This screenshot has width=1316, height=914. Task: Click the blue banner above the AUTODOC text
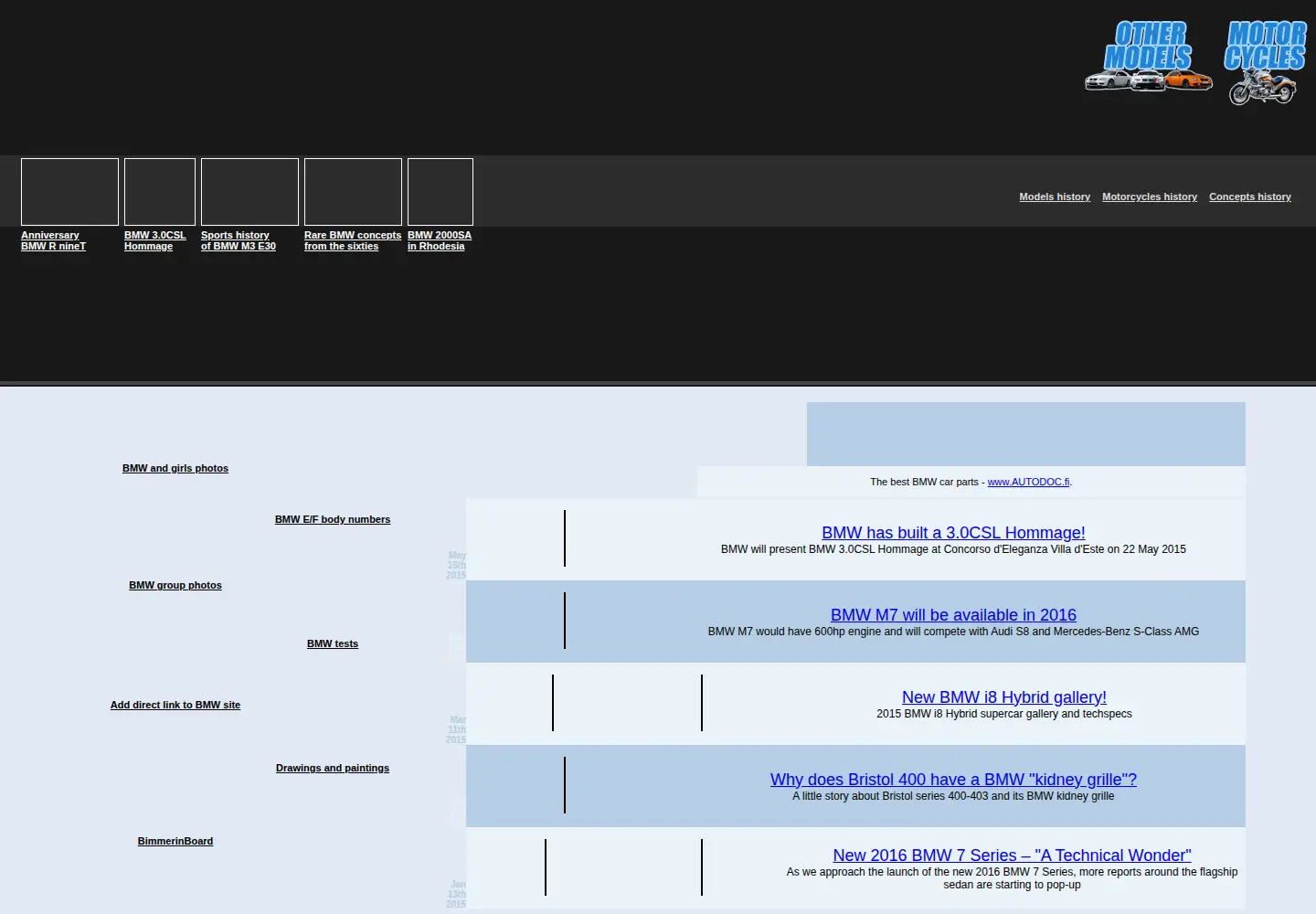click(x=1026, y=434)
